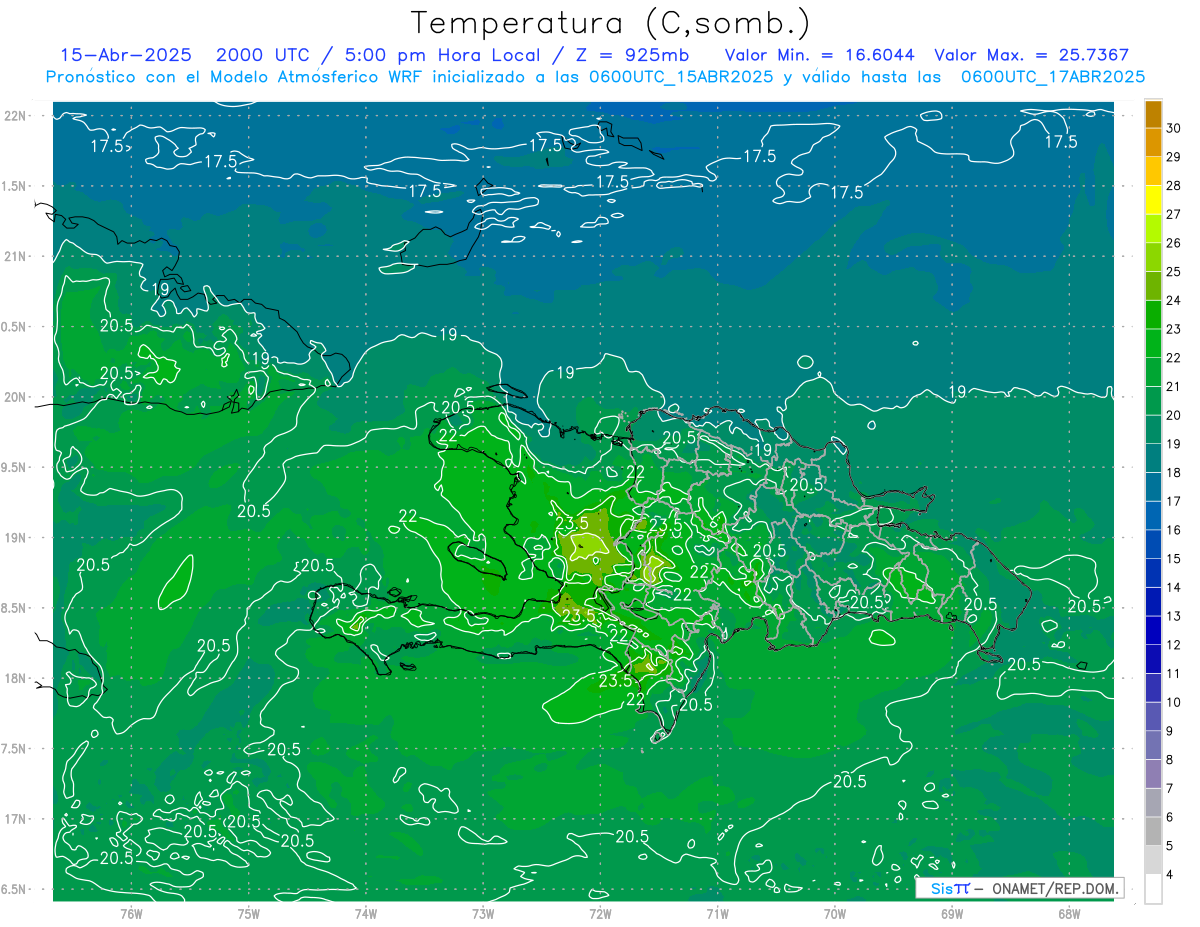The image size is (1200, 927).
Task: Click the color scale label "28"
Action: 1174,185
